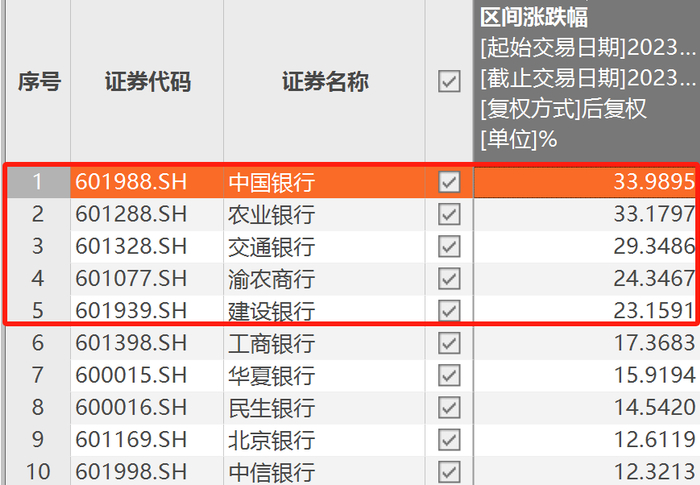Click the name 建设银行

click(271, 311)
